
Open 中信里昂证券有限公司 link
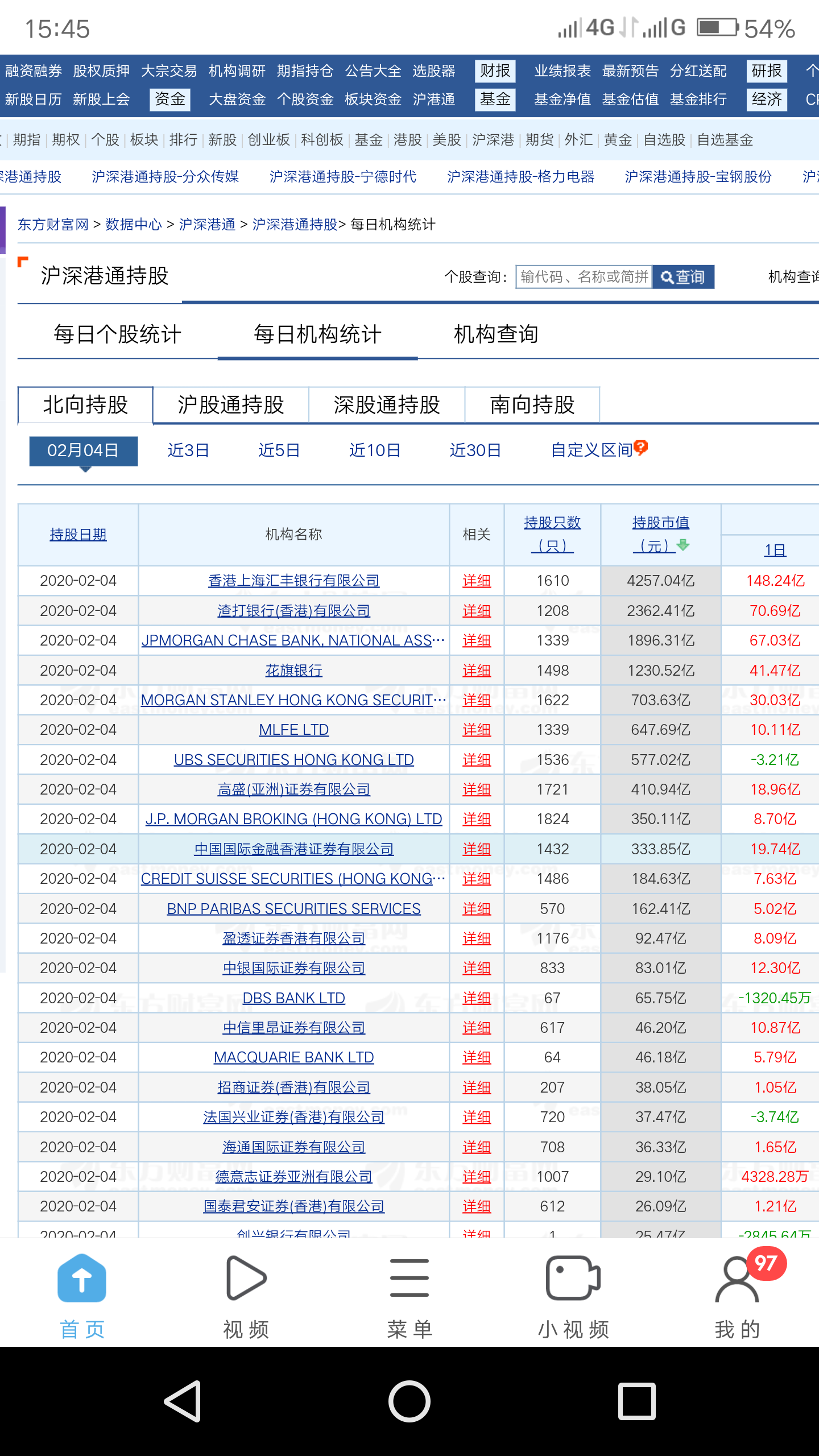293,1028
